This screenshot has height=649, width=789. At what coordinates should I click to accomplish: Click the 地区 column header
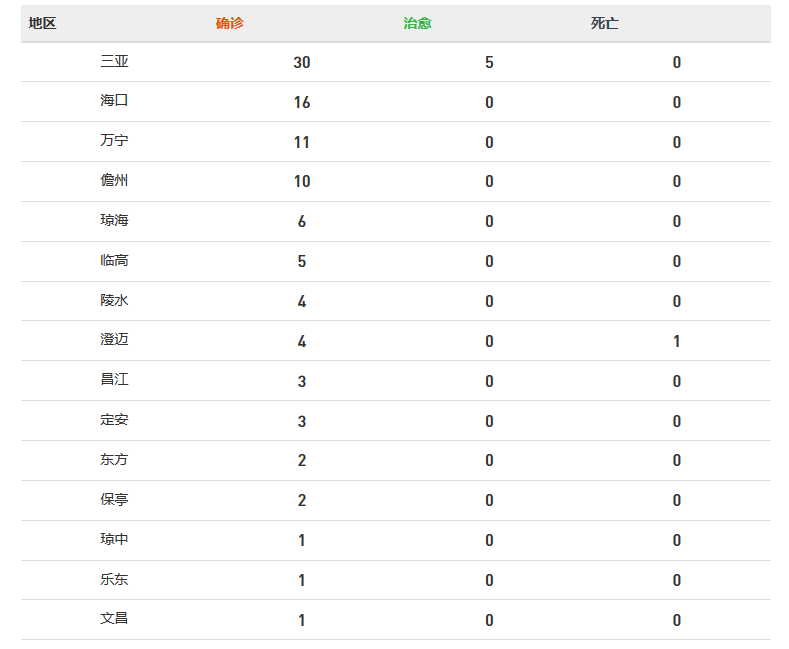pos(42,23)
